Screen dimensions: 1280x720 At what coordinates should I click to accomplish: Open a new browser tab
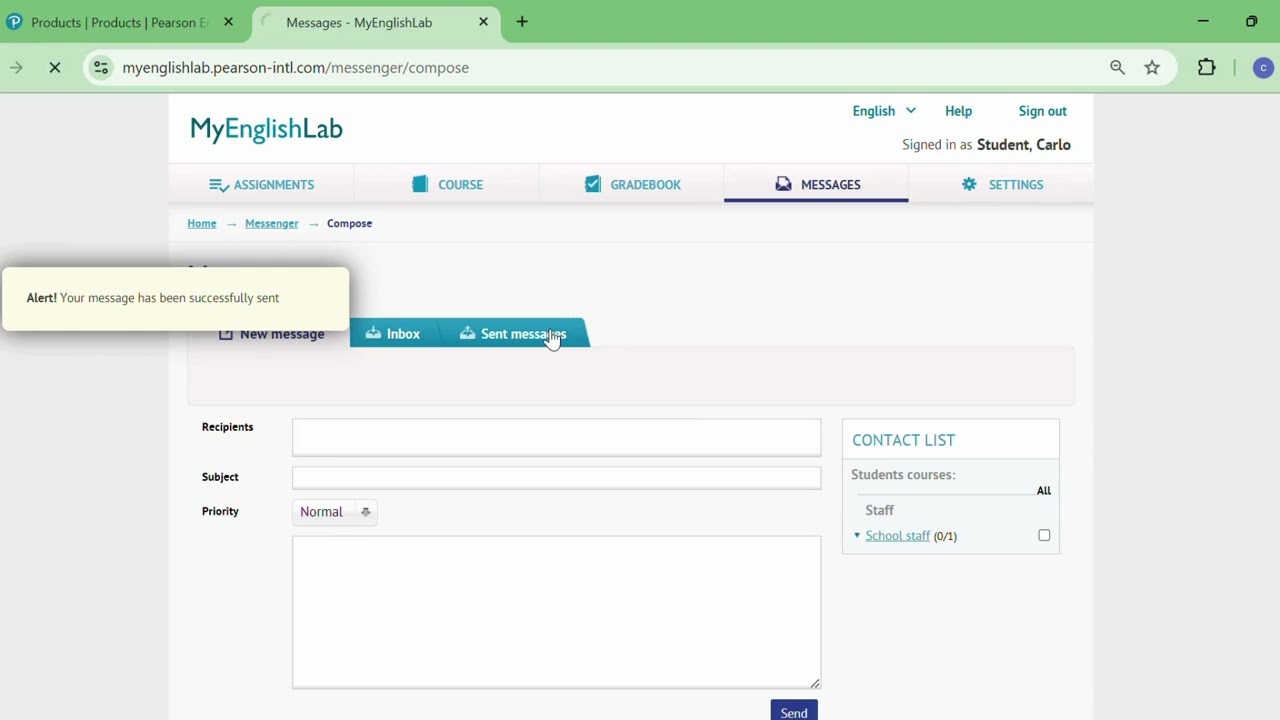click(522, 22)
